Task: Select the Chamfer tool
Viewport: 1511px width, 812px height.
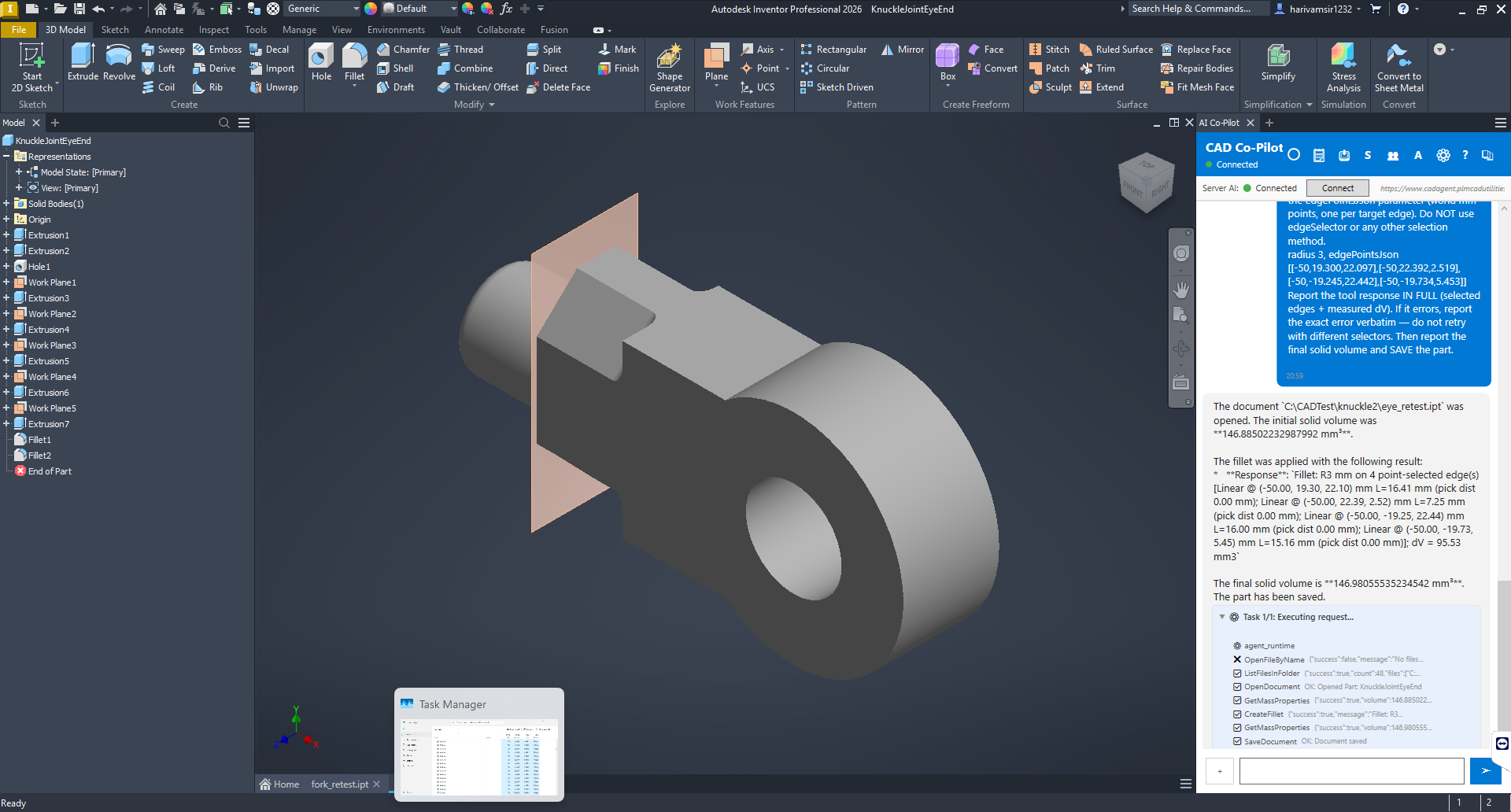Action: 403,50
